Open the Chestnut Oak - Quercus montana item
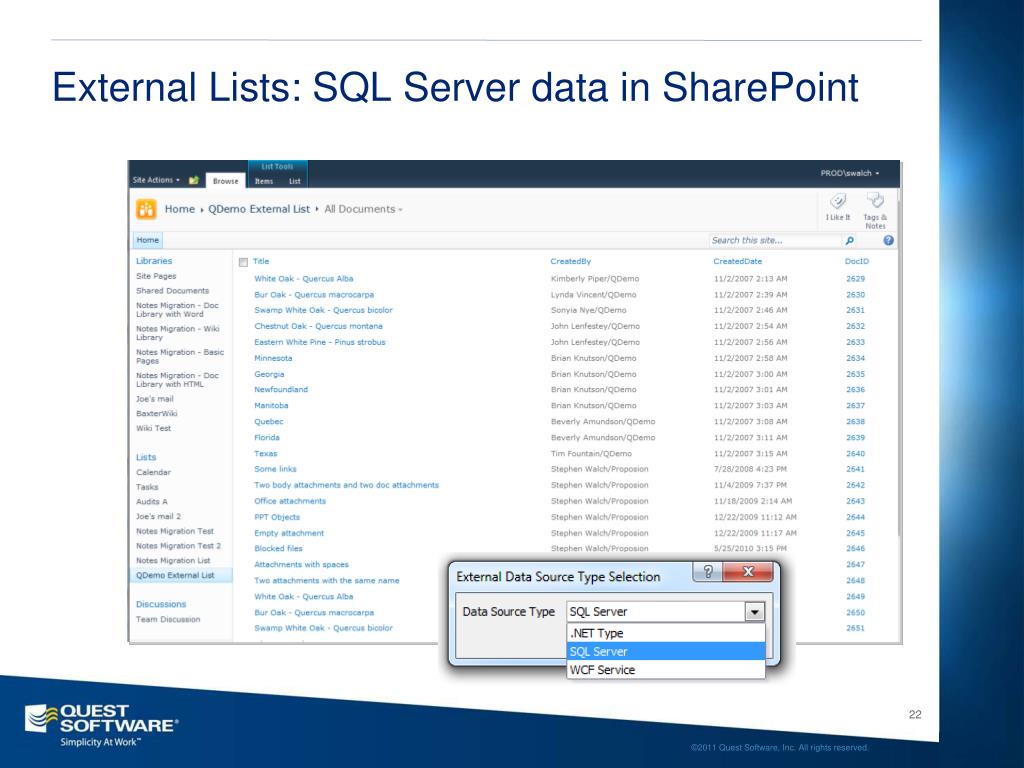The height and width of the screenshot is (768, 1024). (318, 326)
